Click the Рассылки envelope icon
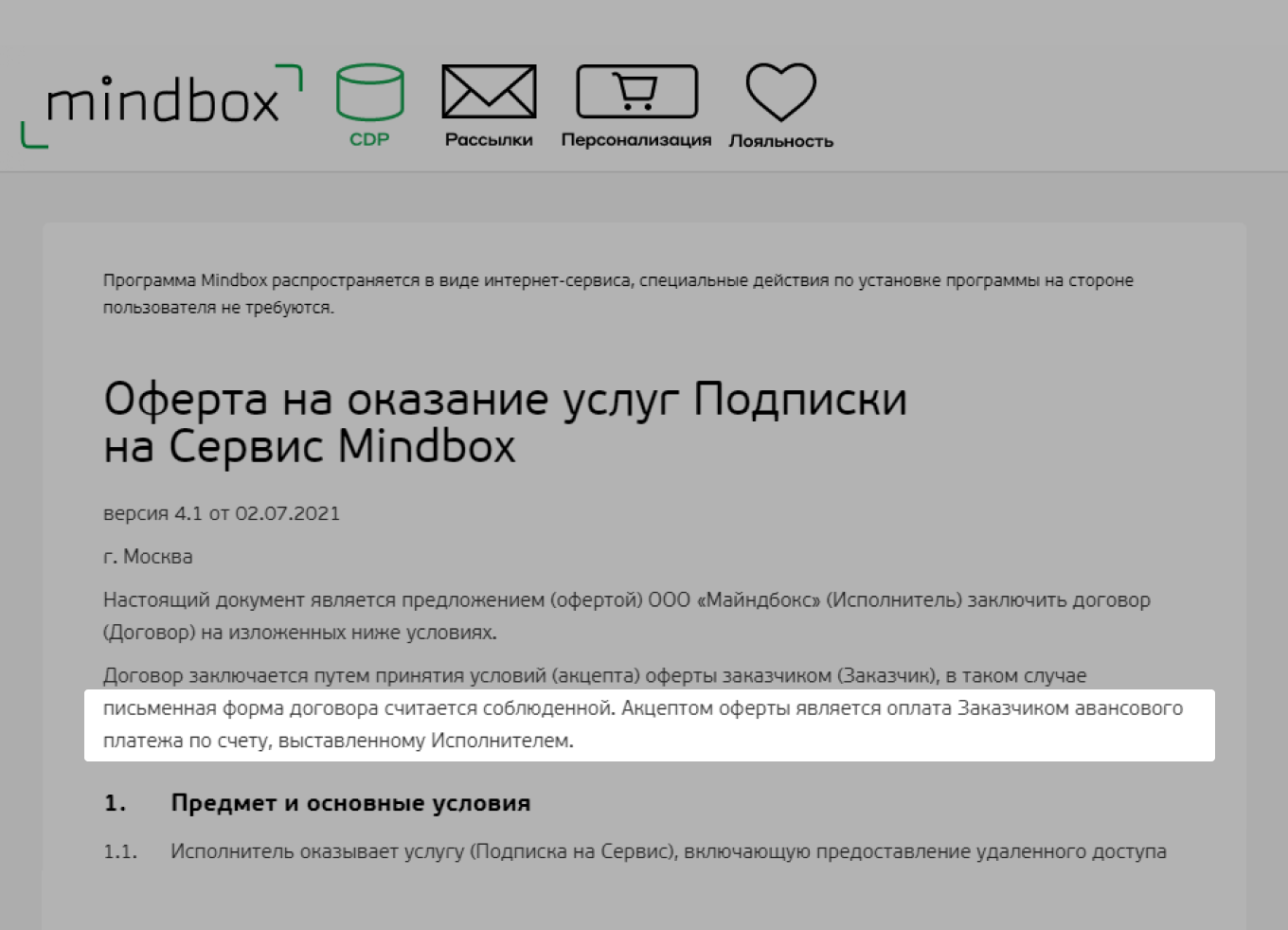 489,92
